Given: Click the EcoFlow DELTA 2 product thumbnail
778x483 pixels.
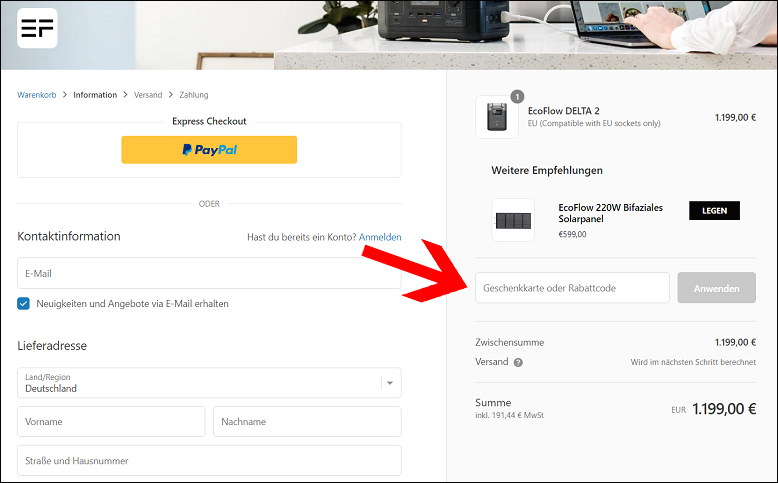Looking at the screenshot, I should tap(497, 117).
